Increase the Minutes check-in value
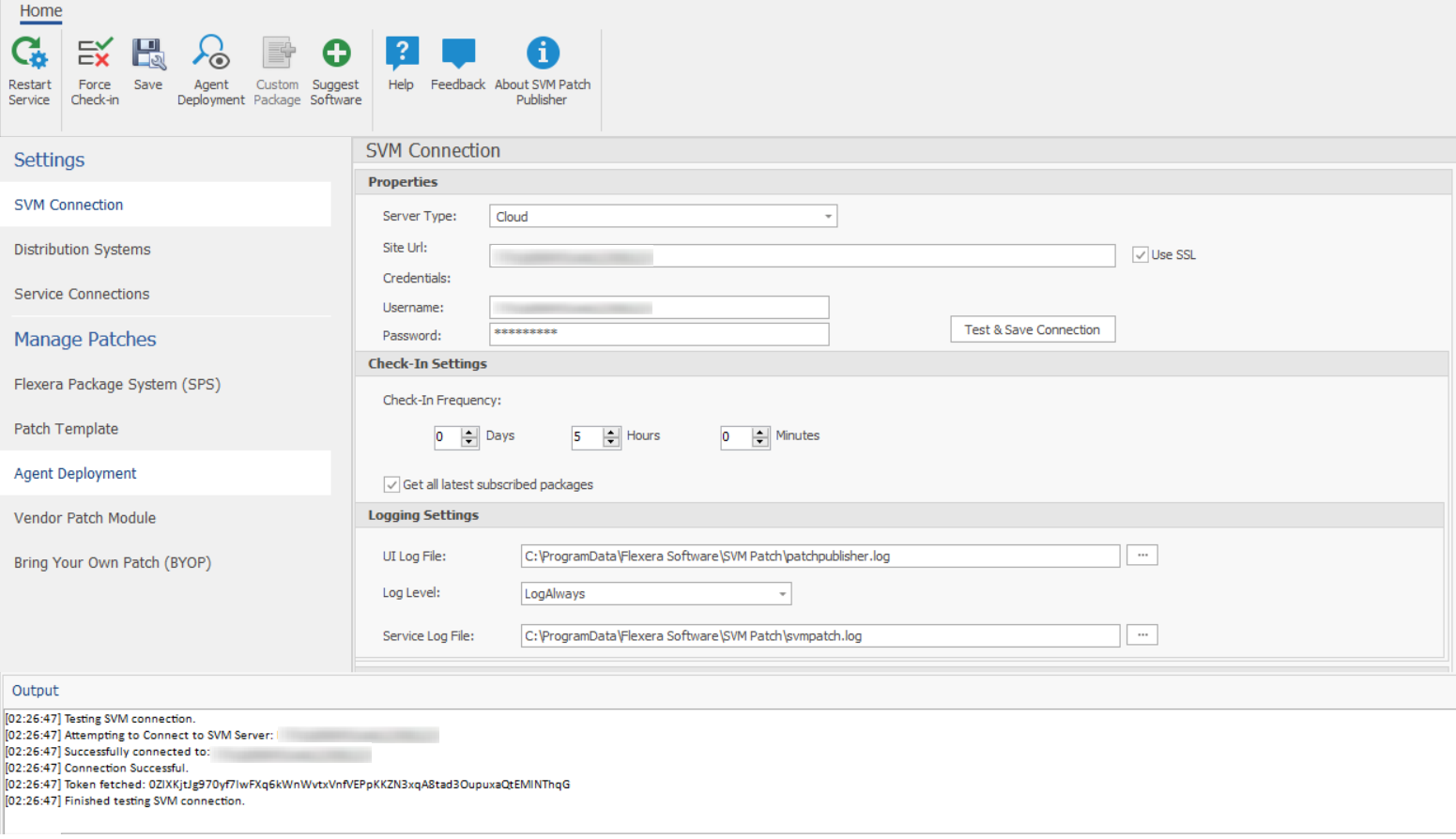This screenshot has height=839, width=1456. click(760, 432)
